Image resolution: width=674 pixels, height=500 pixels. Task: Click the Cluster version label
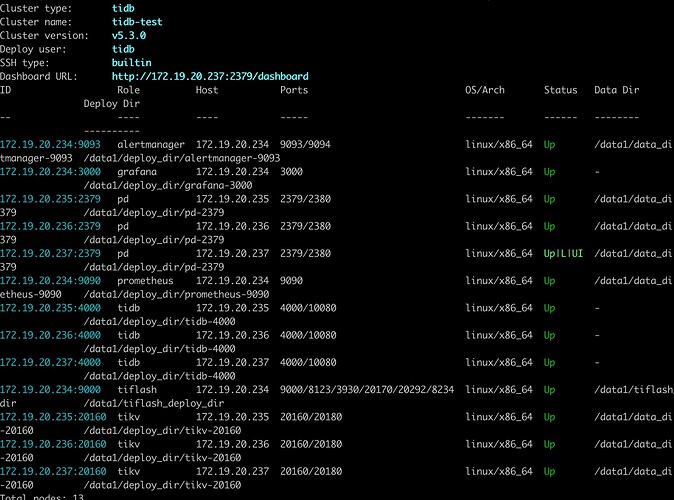coord(44,36)
